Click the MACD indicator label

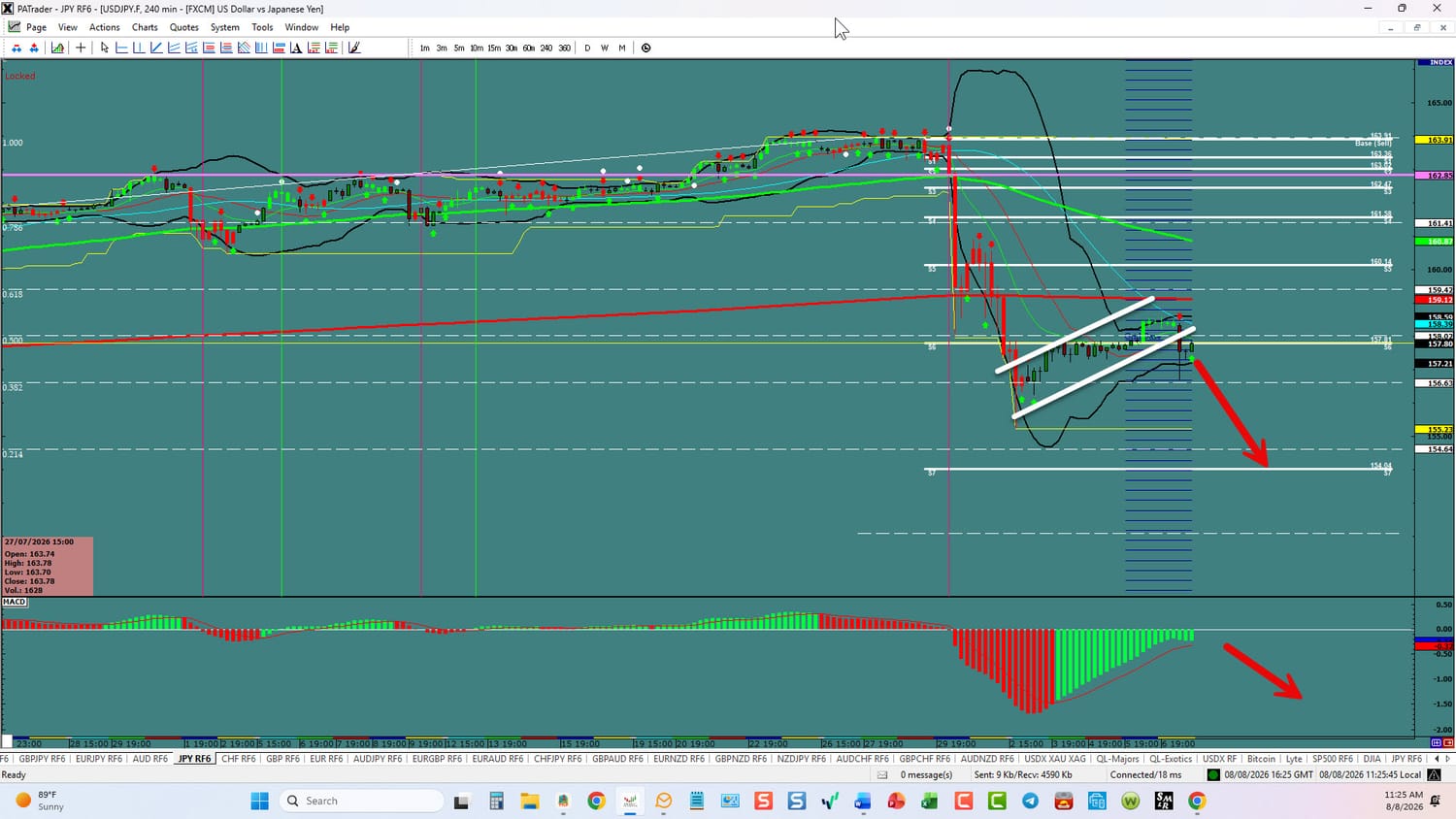pyautogui.click(x=15, y=602)
